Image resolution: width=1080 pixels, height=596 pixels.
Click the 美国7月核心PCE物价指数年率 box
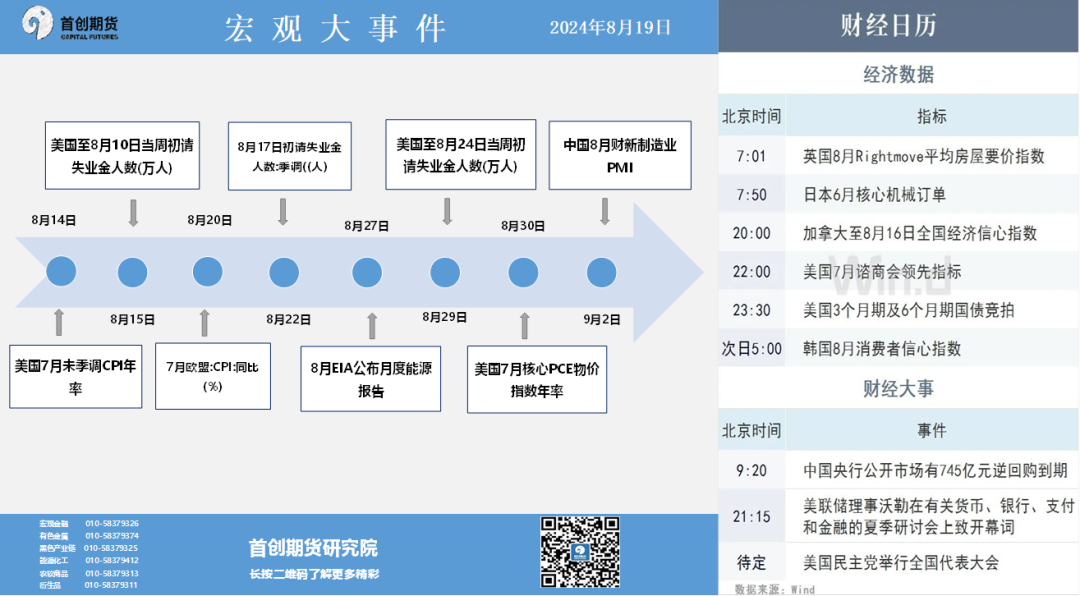(537, 380)
